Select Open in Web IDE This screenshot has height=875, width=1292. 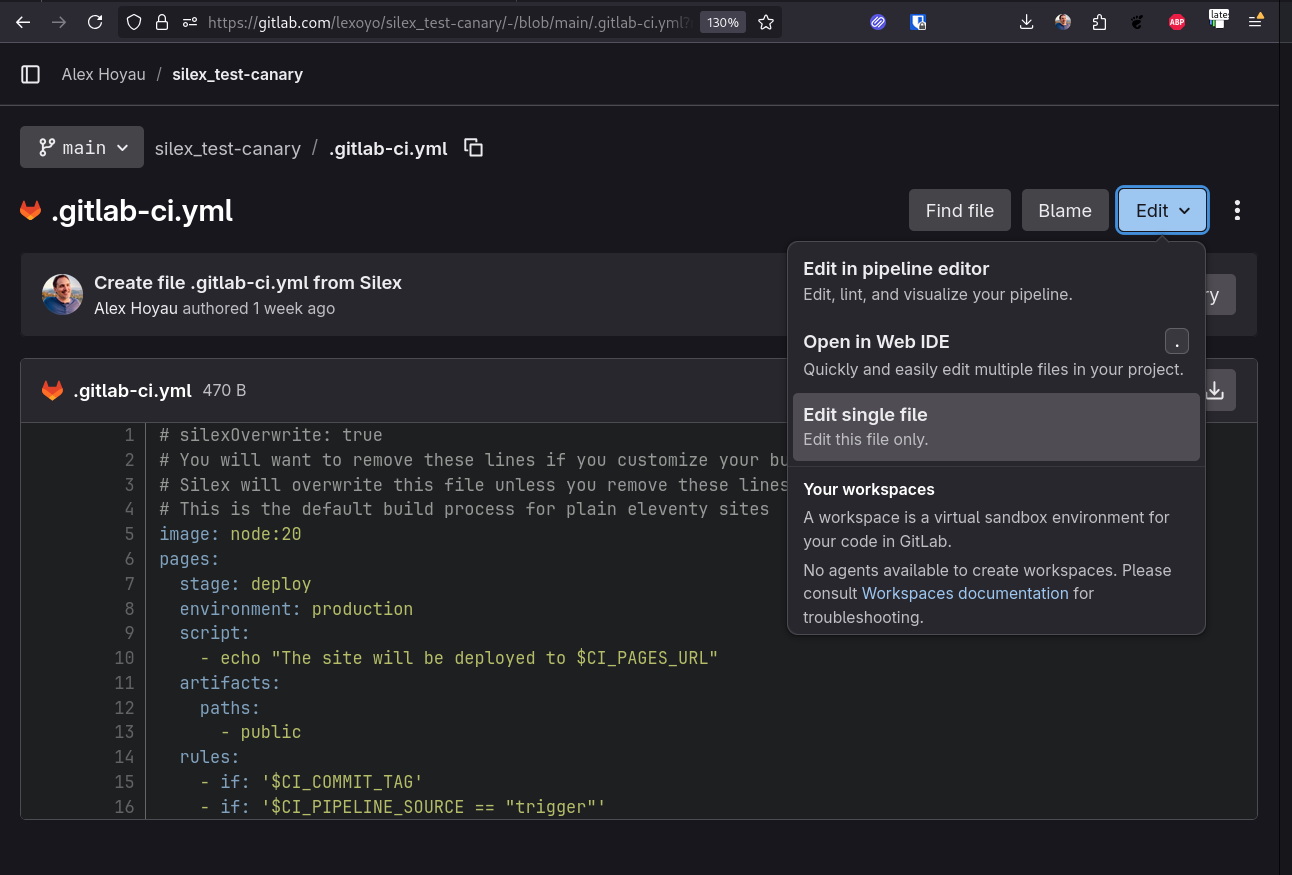[x=877, y=342]
